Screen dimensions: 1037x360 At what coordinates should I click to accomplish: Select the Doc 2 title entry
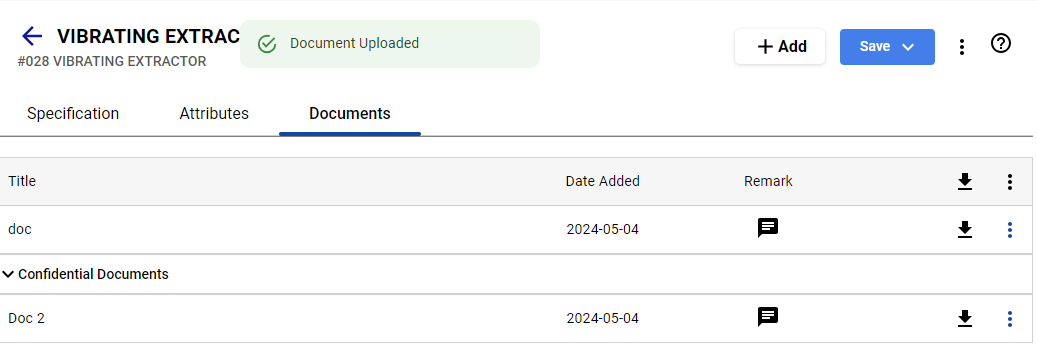coord(26,318)
